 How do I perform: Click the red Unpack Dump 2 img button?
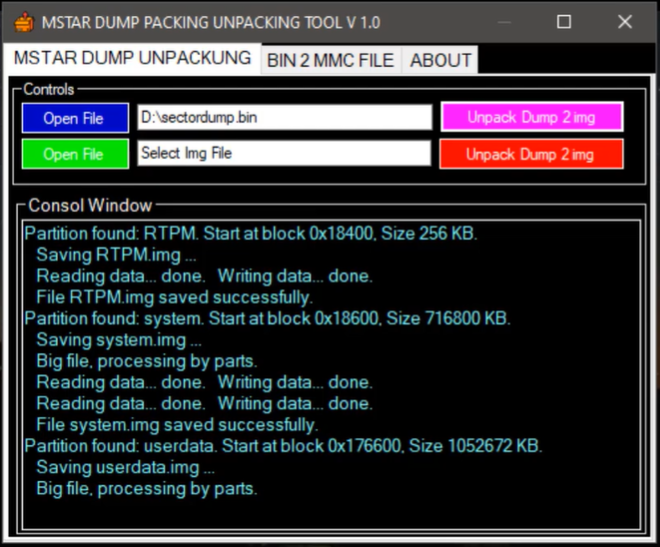(531, 154)
